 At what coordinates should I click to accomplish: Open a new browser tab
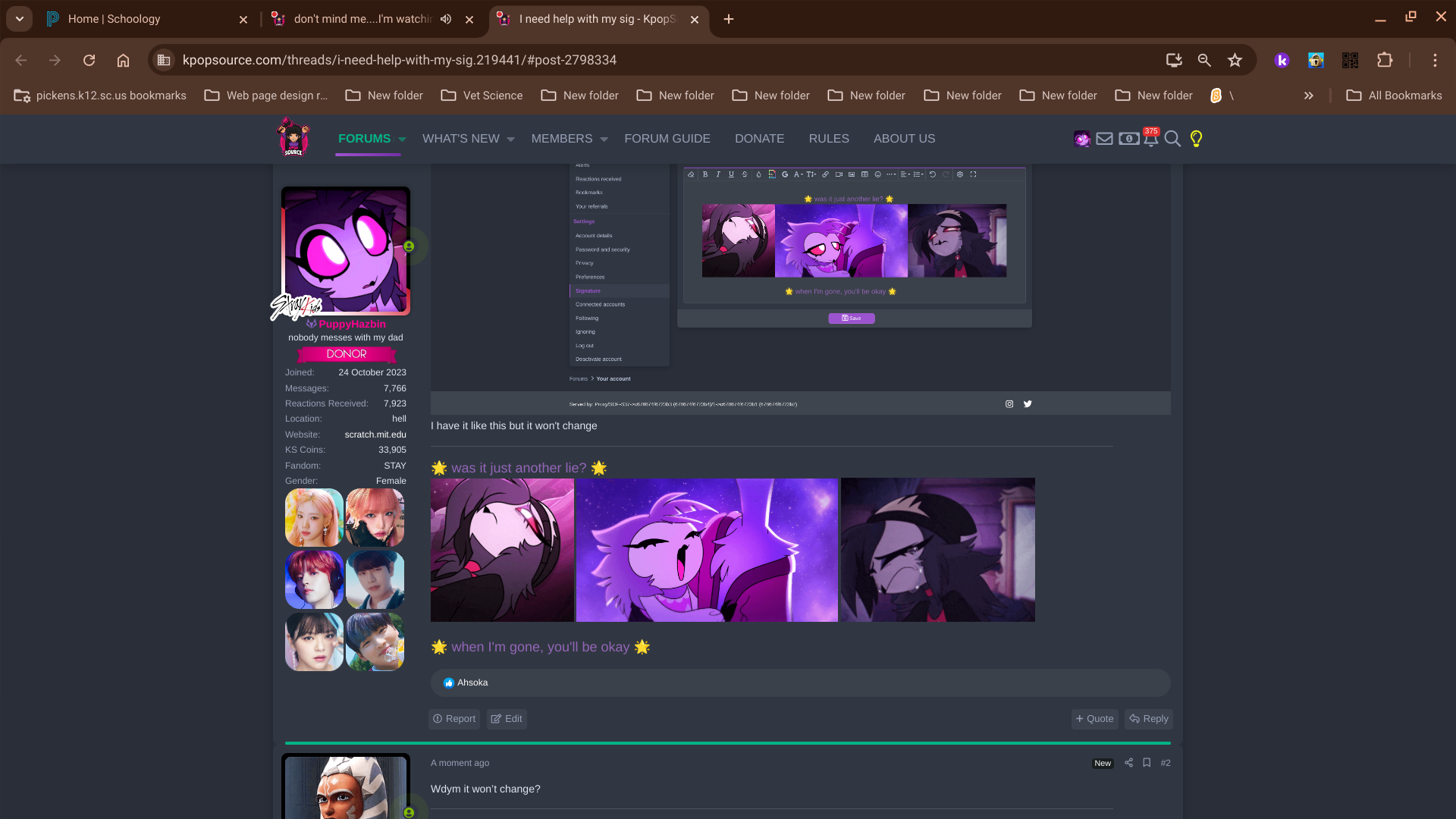point(729,19)
